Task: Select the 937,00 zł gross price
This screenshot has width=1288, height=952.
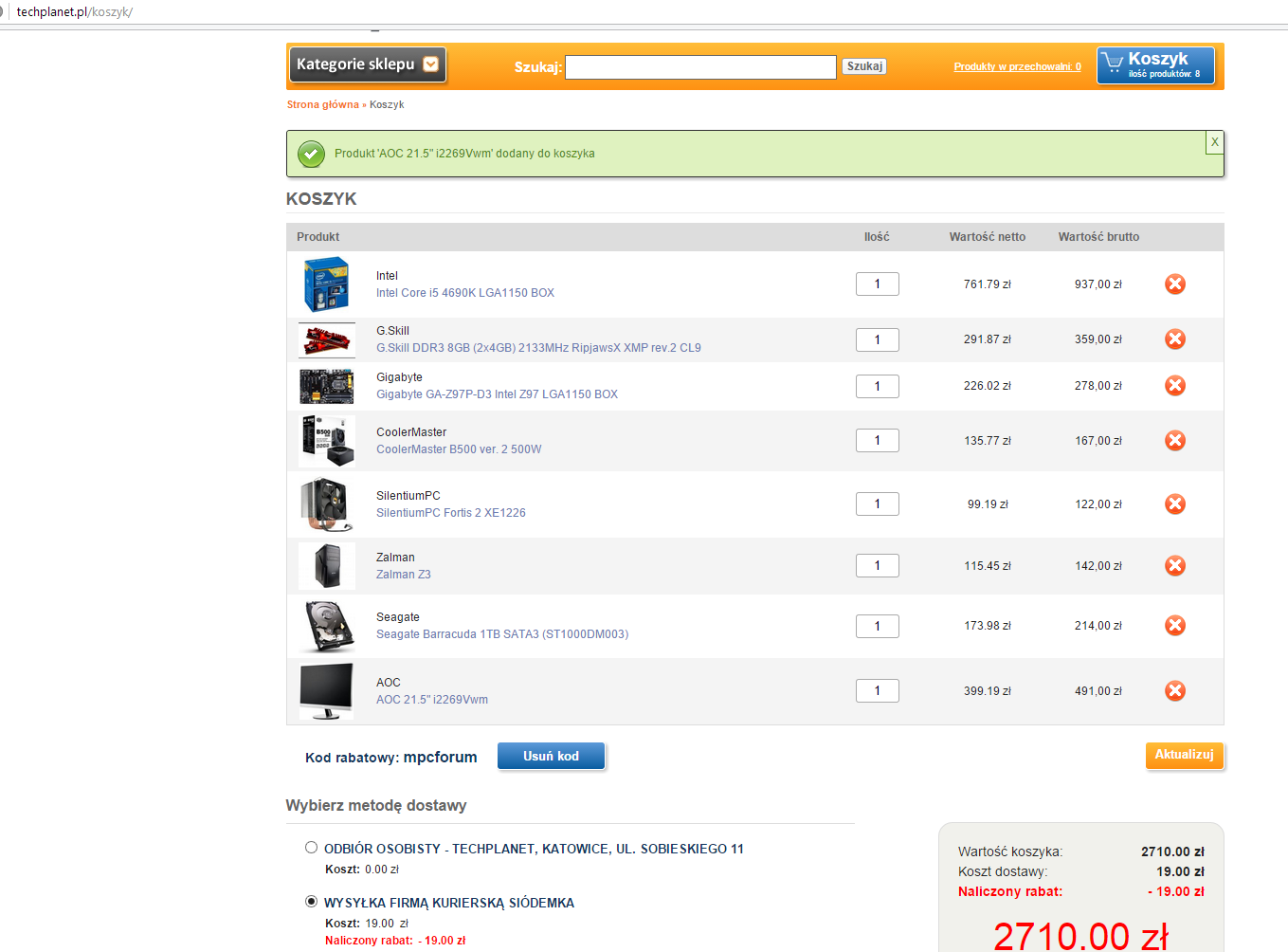Action: tap(1098, 284)
